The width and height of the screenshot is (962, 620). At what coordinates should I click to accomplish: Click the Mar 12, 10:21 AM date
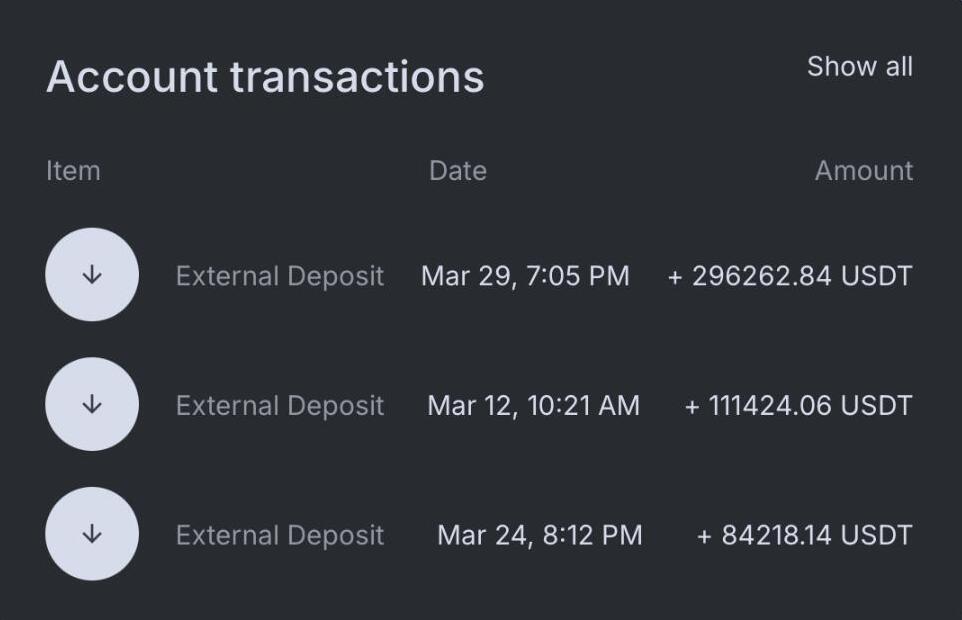coord(533,405)
